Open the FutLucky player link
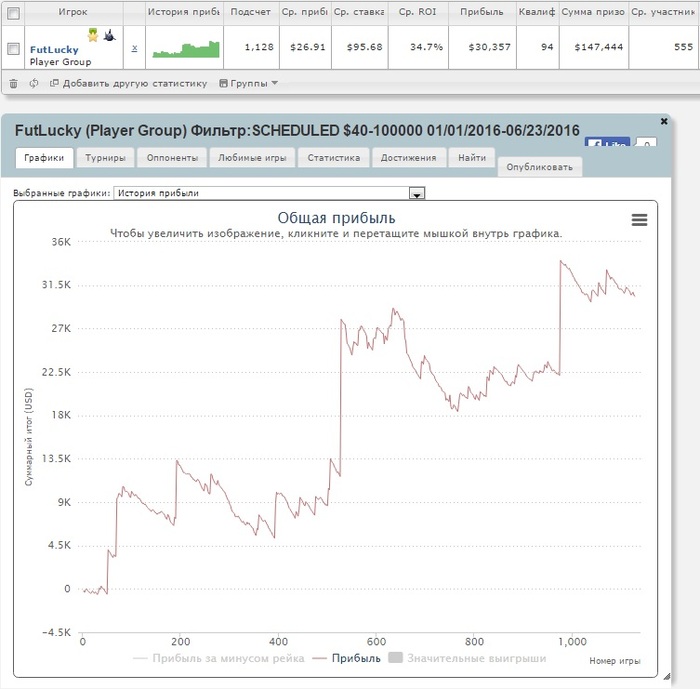 pyautogui.click(x=54, y=50)
